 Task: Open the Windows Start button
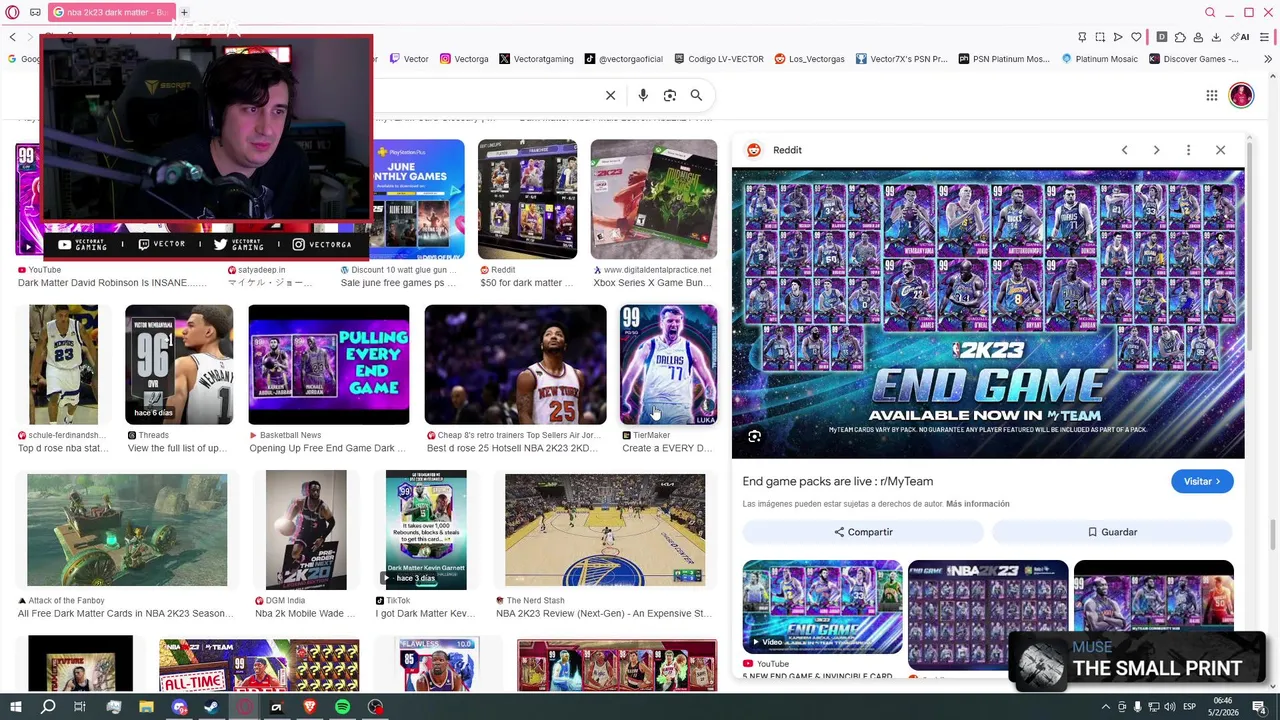pos(16,707)
